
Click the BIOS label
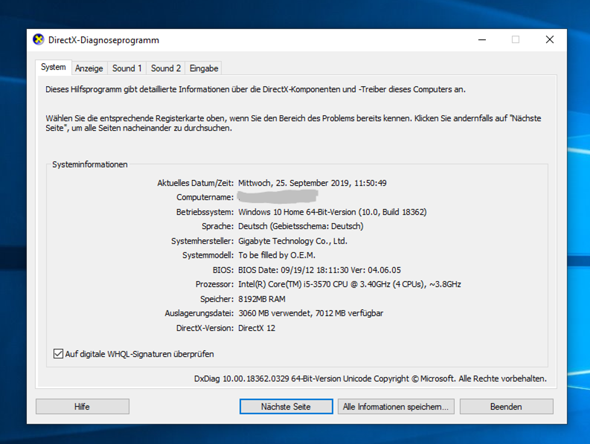click(x=223, y=270)
